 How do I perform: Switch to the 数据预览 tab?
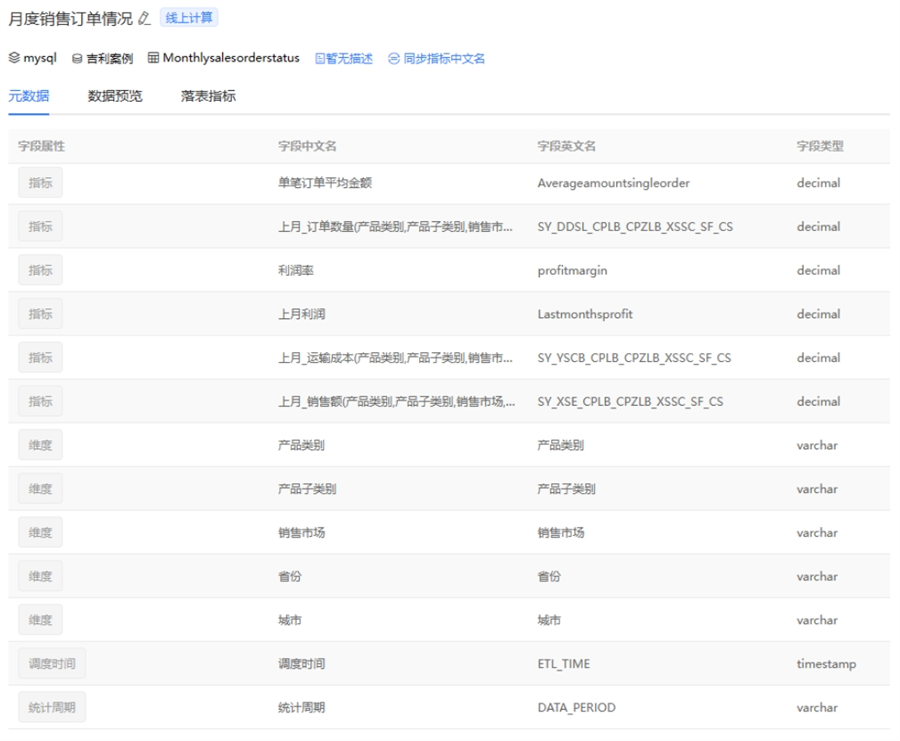point(114,95)
